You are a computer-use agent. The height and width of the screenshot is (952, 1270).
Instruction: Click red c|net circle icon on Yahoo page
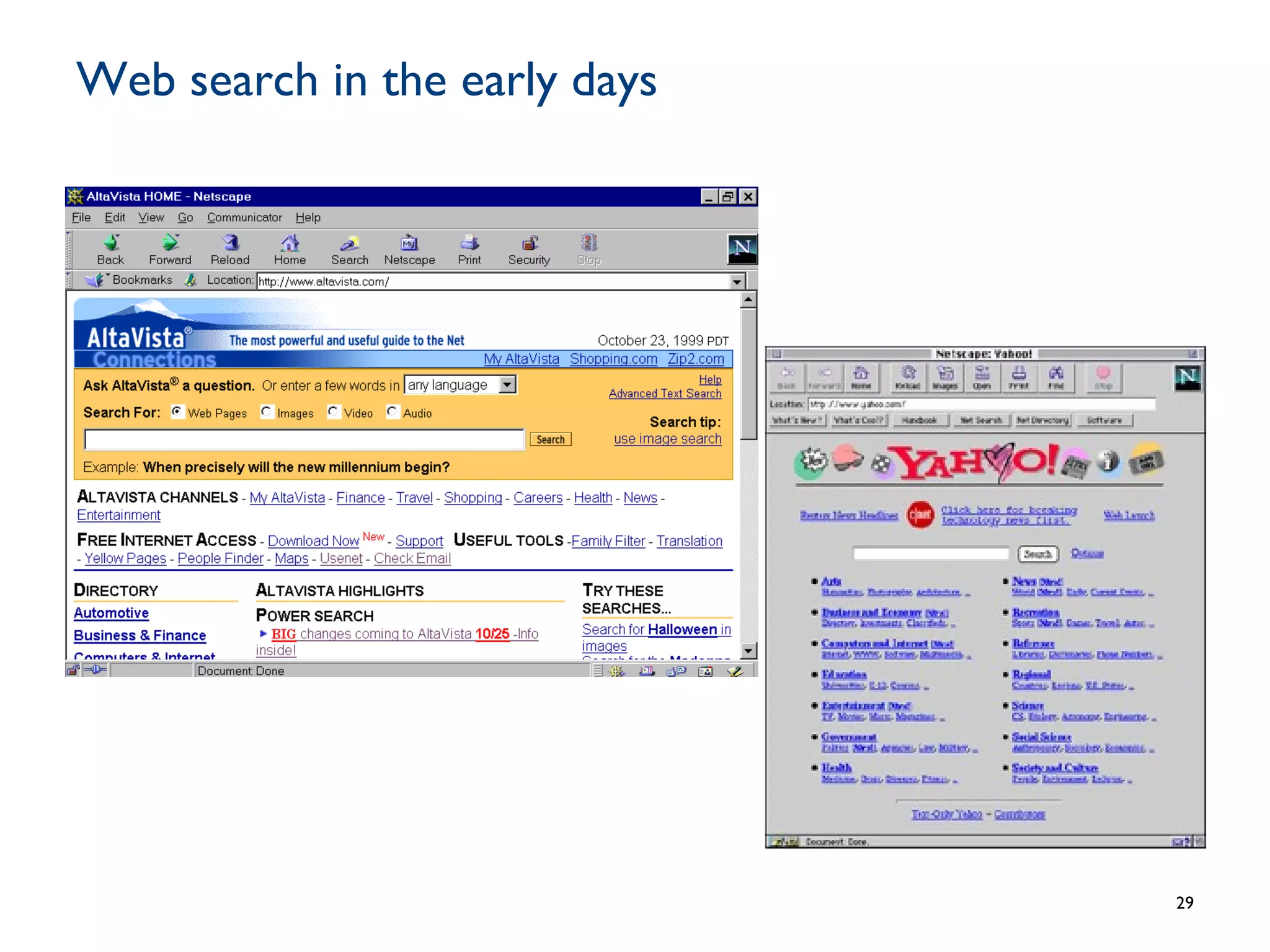(920, 514)
